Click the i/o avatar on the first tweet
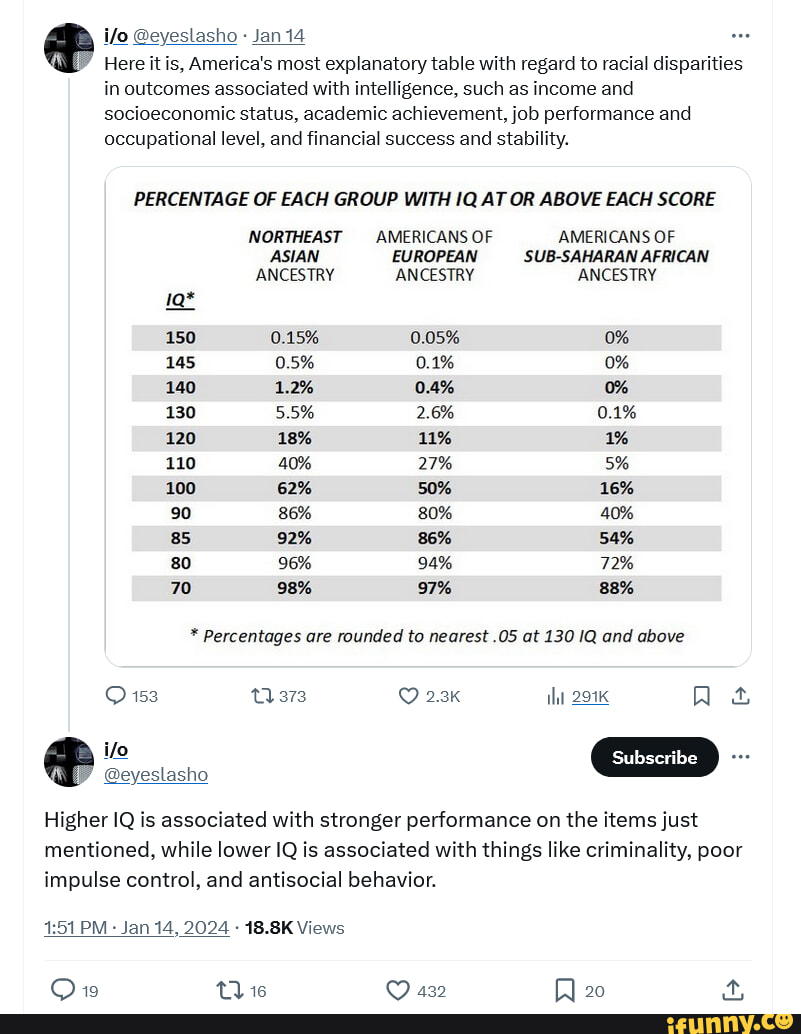Image resolution: width=801 pixels, height=1034 pixels. [x=69, y=46]
